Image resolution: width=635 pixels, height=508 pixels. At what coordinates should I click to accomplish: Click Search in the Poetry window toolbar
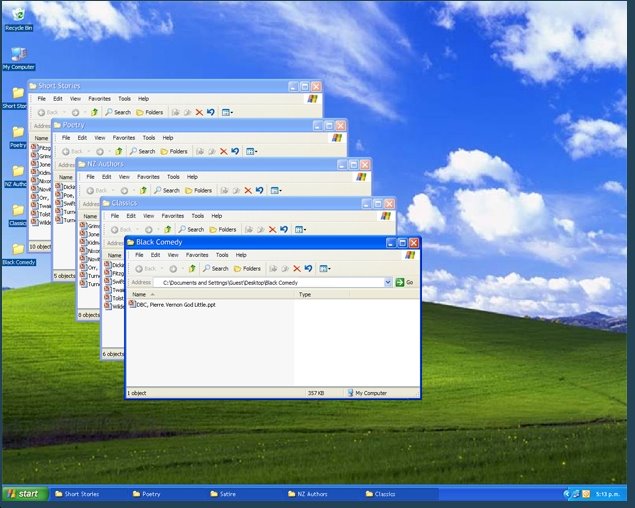click(143, 151)
